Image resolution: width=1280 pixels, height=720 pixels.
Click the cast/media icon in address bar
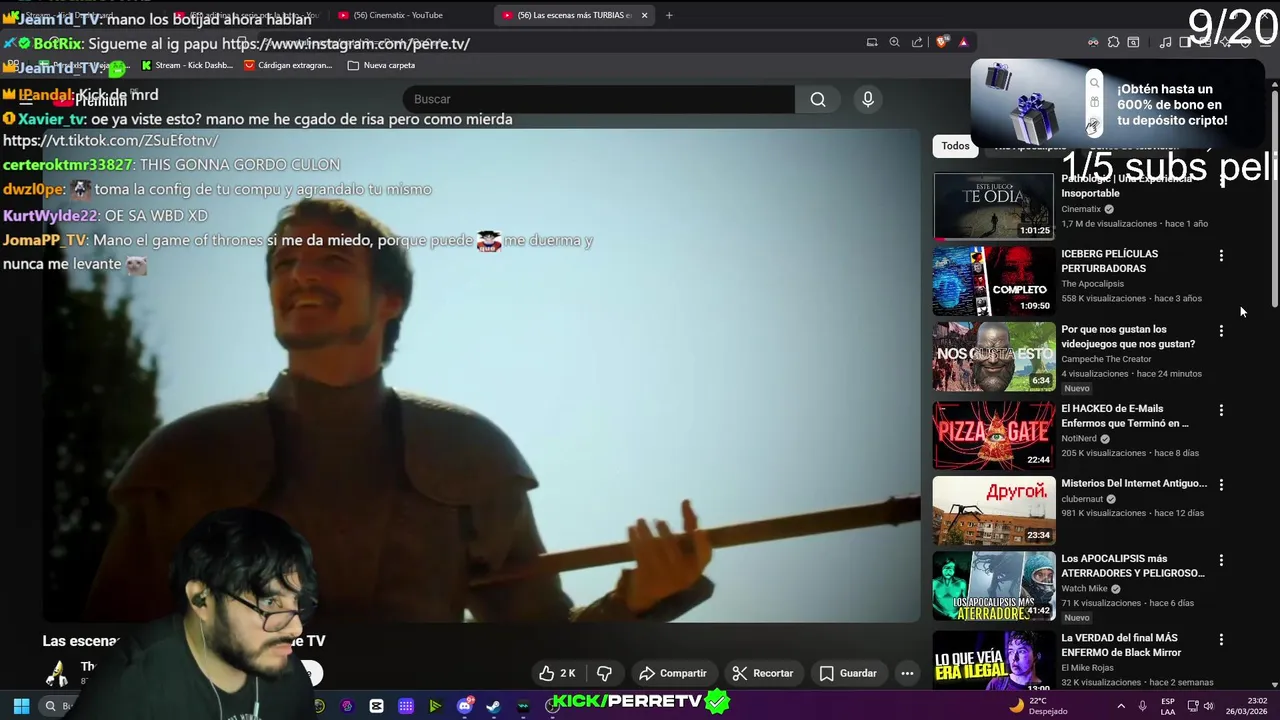[872, 42]
